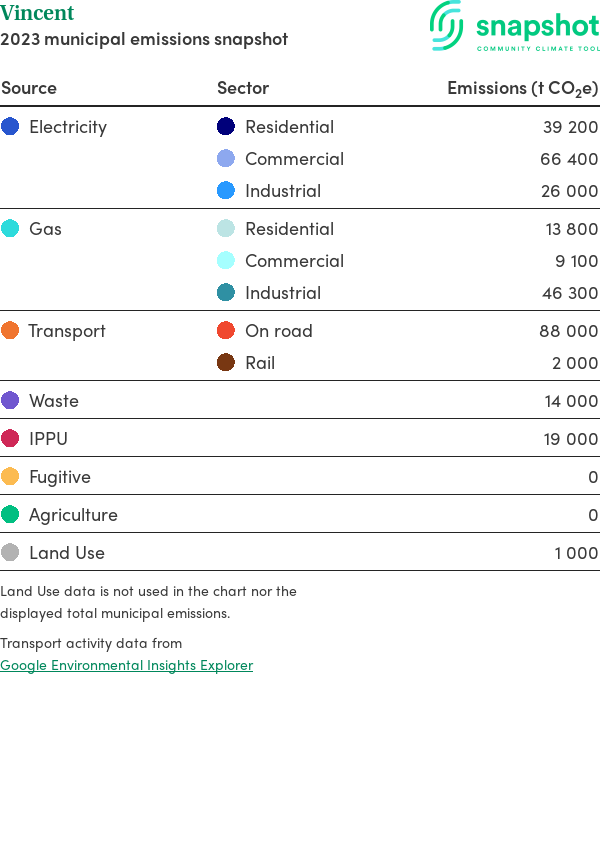Select the Transport orange color dot
Viewport: 600px width, 850px height.
click(x=10, y=331)
